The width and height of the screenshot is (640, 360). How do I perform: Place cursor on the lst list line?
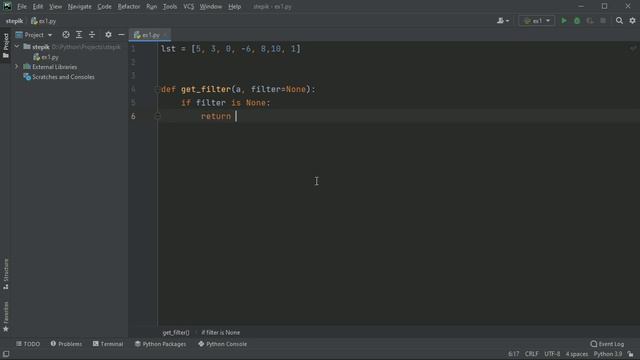(230, 49)
